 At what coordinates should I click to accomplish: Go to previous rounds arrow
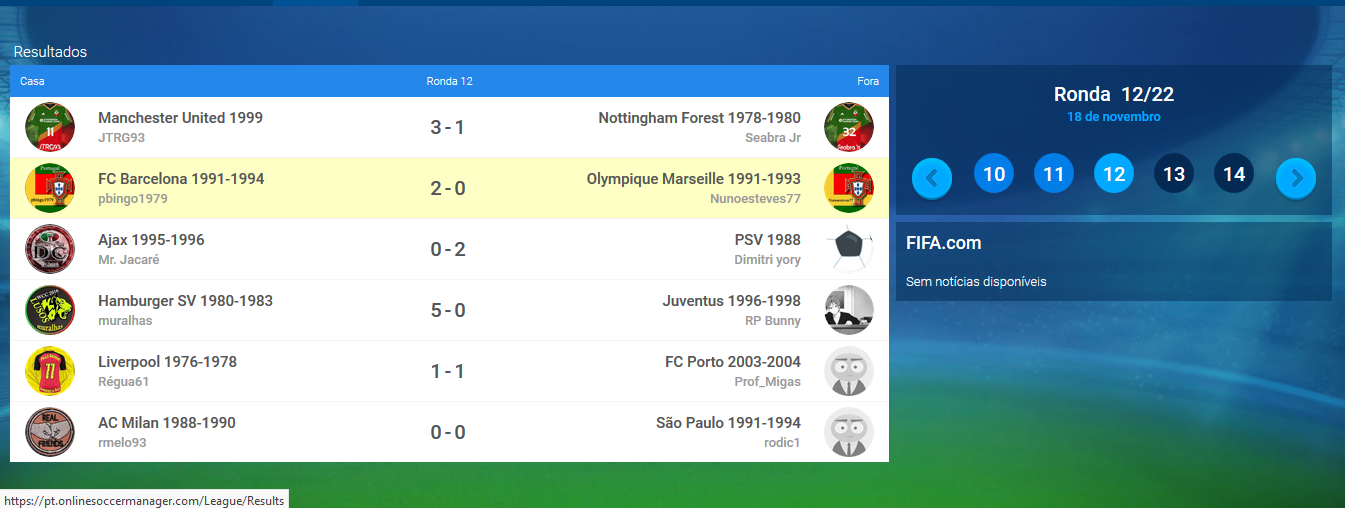pos(932,178)
